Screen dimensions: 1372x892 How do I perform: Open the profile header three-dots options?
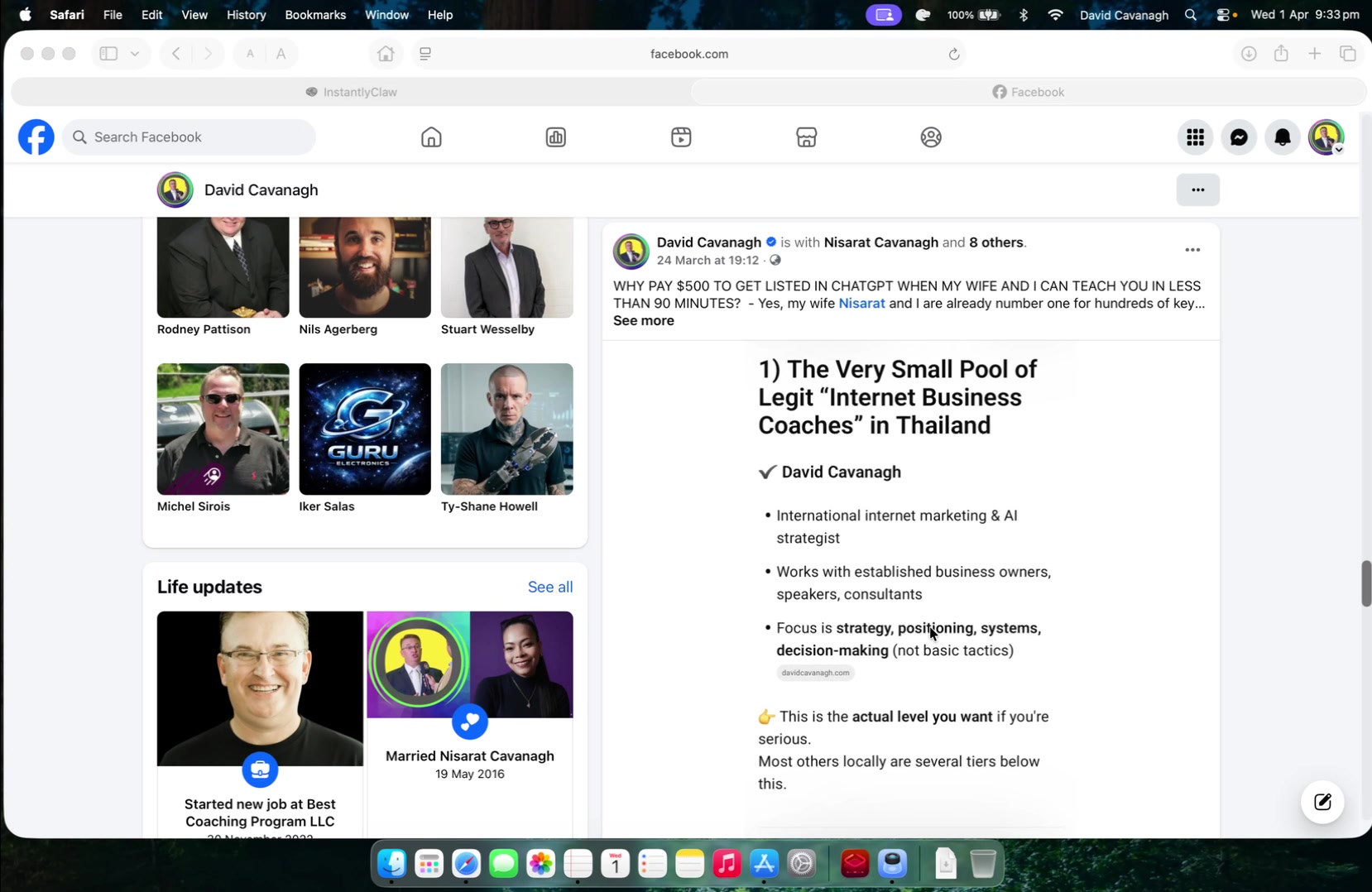tap(1197, 189)
